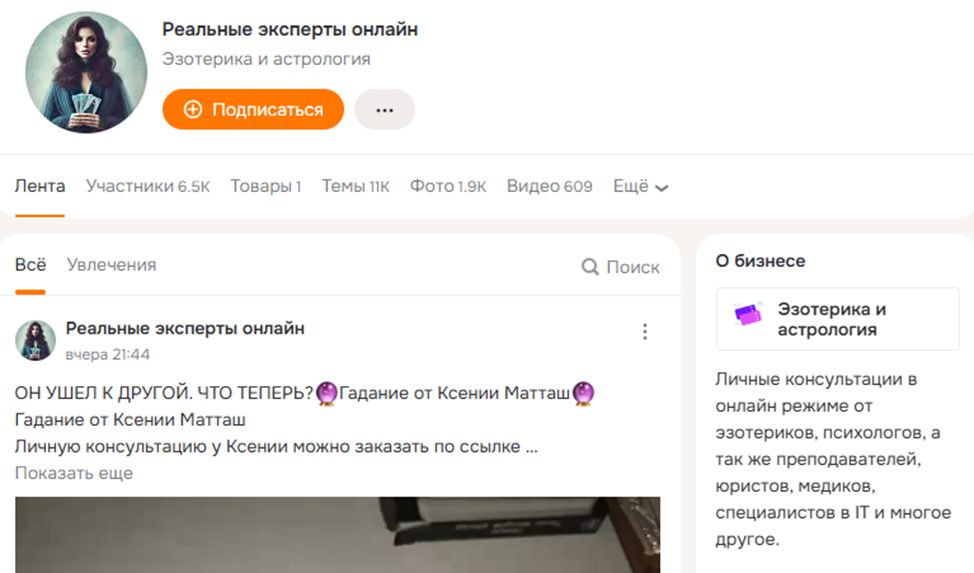This screenshot has height=573, width=974.
Task: Click the purple Эзотерика и астрология category icon
Action: [x=747, y=316]
